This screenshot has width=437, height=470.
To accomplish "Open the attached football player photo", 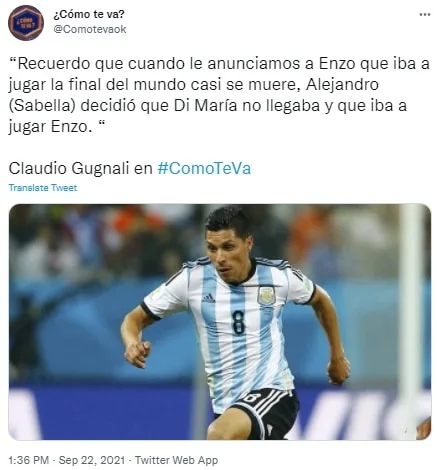I will (220, 322).
